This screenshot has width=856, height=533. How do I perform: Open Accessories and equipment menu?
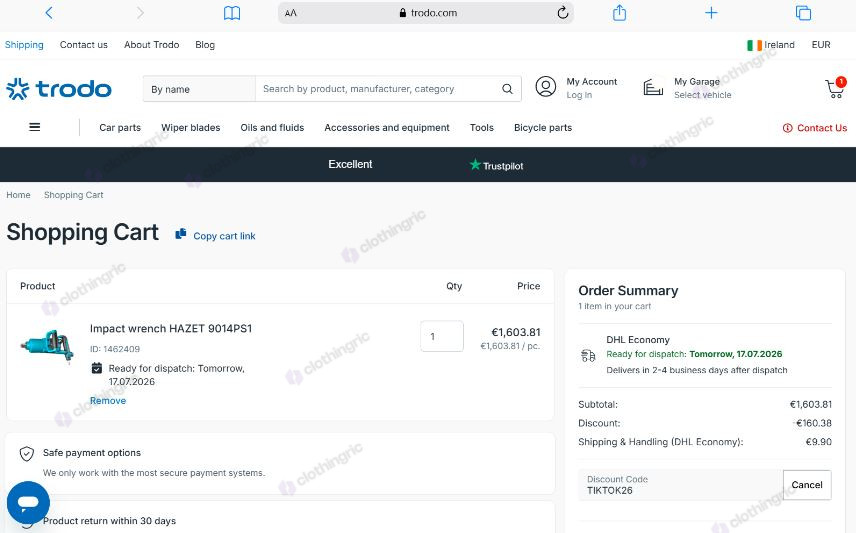coord(387,128)
